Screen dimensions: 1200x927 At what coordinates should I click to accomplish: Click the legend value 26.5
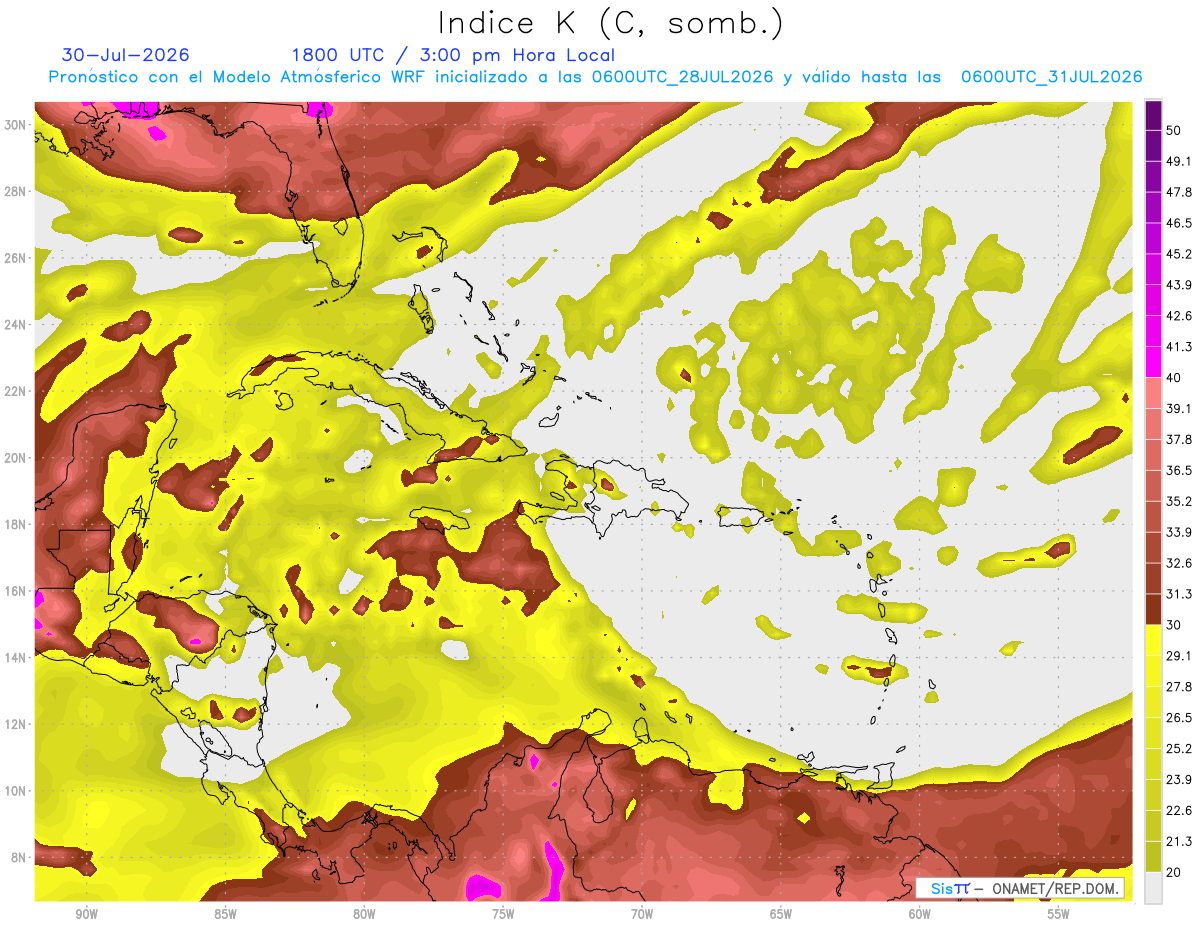point(1179,717)
